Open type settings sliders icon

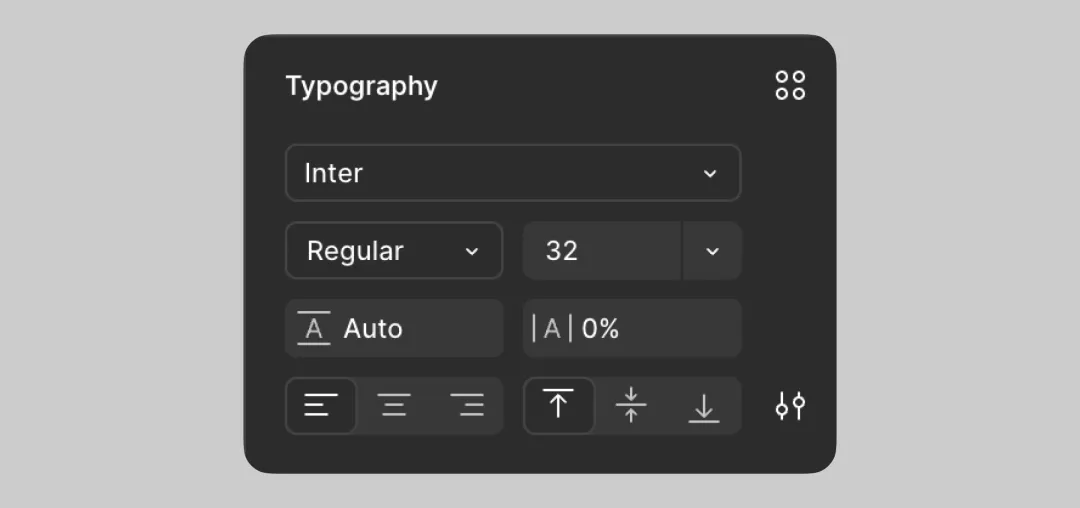point(790,406)
